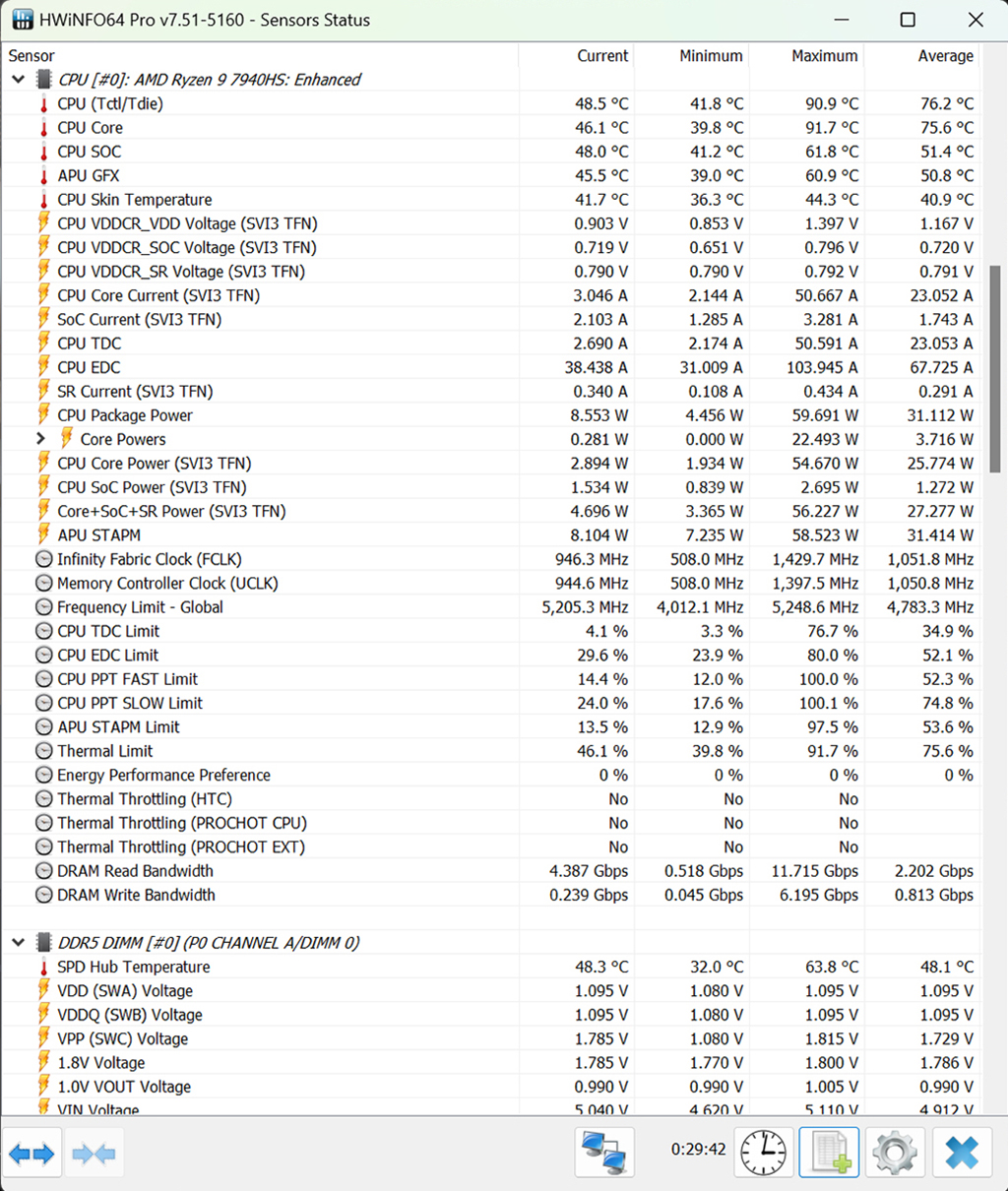Select Thermal Throttling (PROCHOT EXT) row
1008x1191 pixels.
click(x=490, y=846)
